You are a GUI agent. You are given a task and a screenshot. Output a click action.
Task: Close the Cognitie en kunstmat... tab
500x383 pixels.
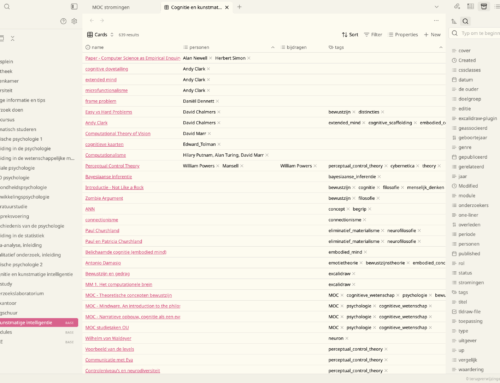coord(227,7)
